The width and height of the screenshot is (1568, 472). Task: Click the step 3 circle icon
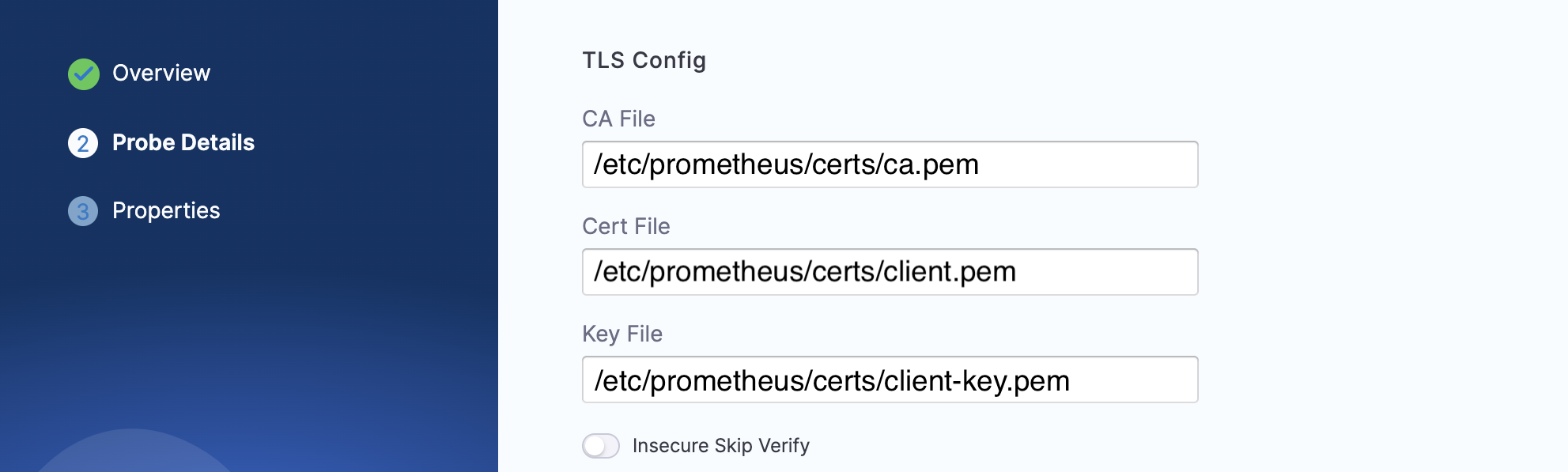83,211
